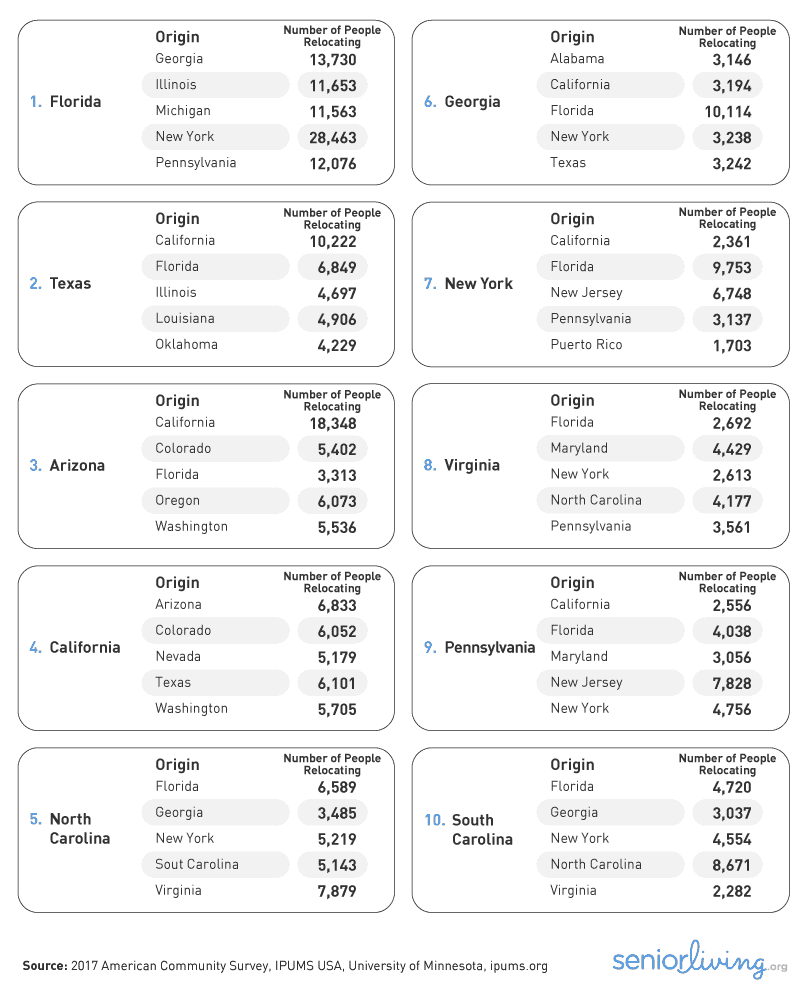
Task: Select the "1. Florida" destination heading
Action: (x=66, y=102)
